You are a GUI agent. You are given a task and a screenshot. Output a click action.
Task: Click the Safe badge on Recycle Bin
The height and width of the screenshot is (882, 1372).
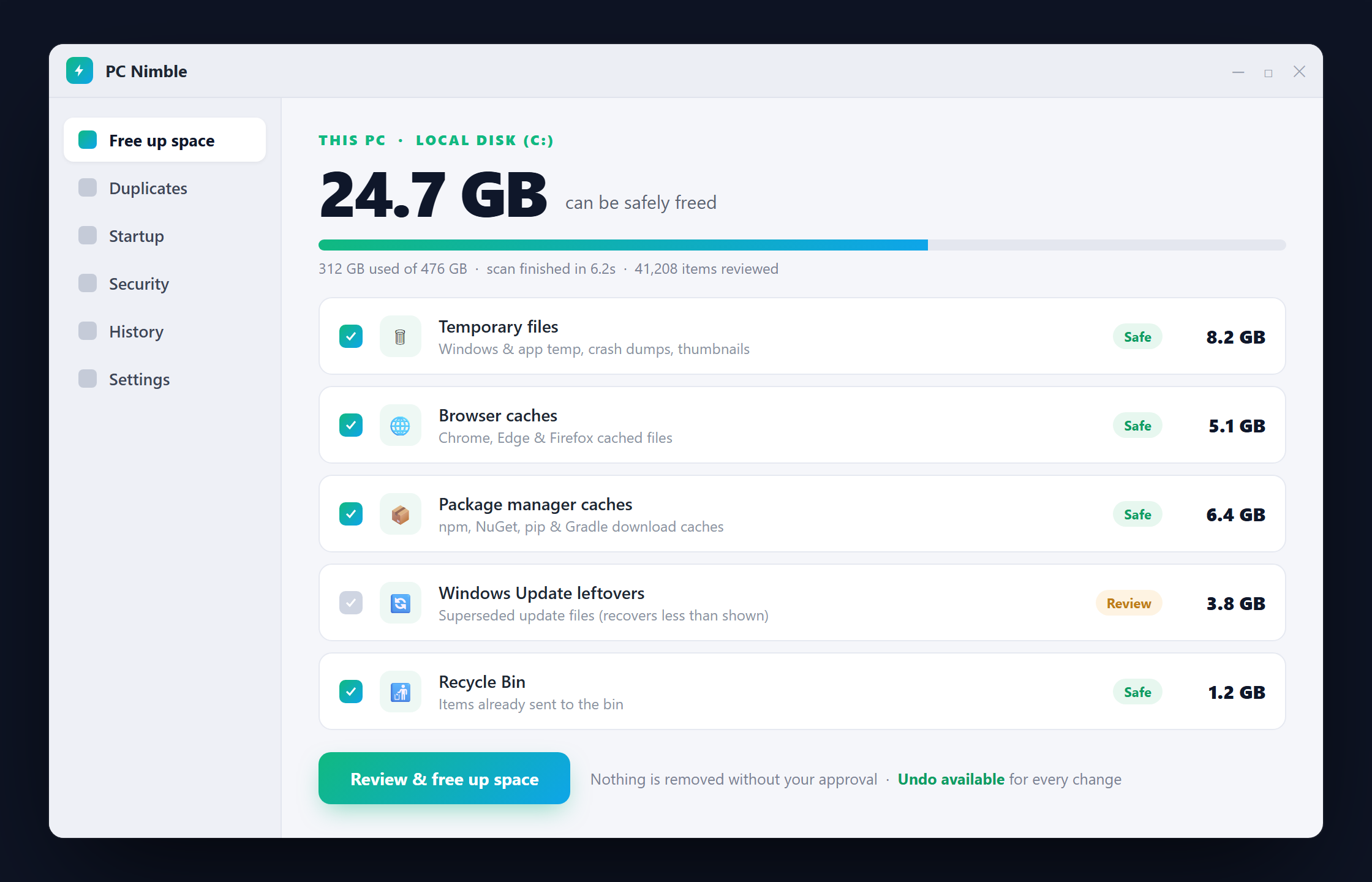[1137, 692]
